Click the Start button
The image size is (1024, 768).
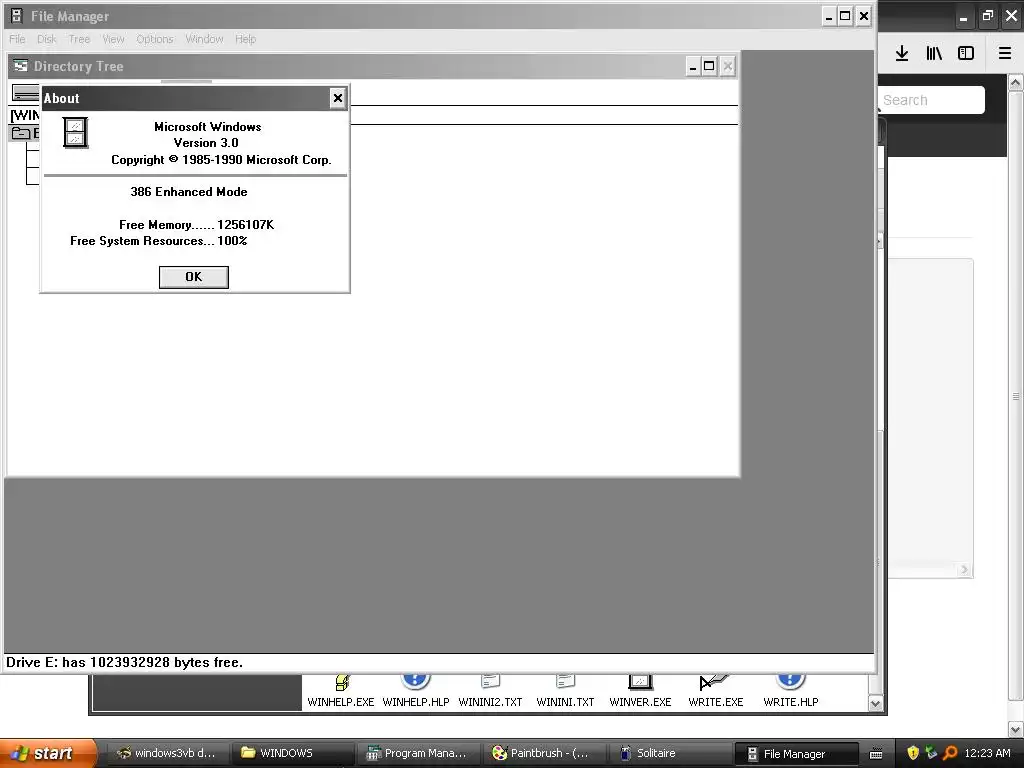48,753
